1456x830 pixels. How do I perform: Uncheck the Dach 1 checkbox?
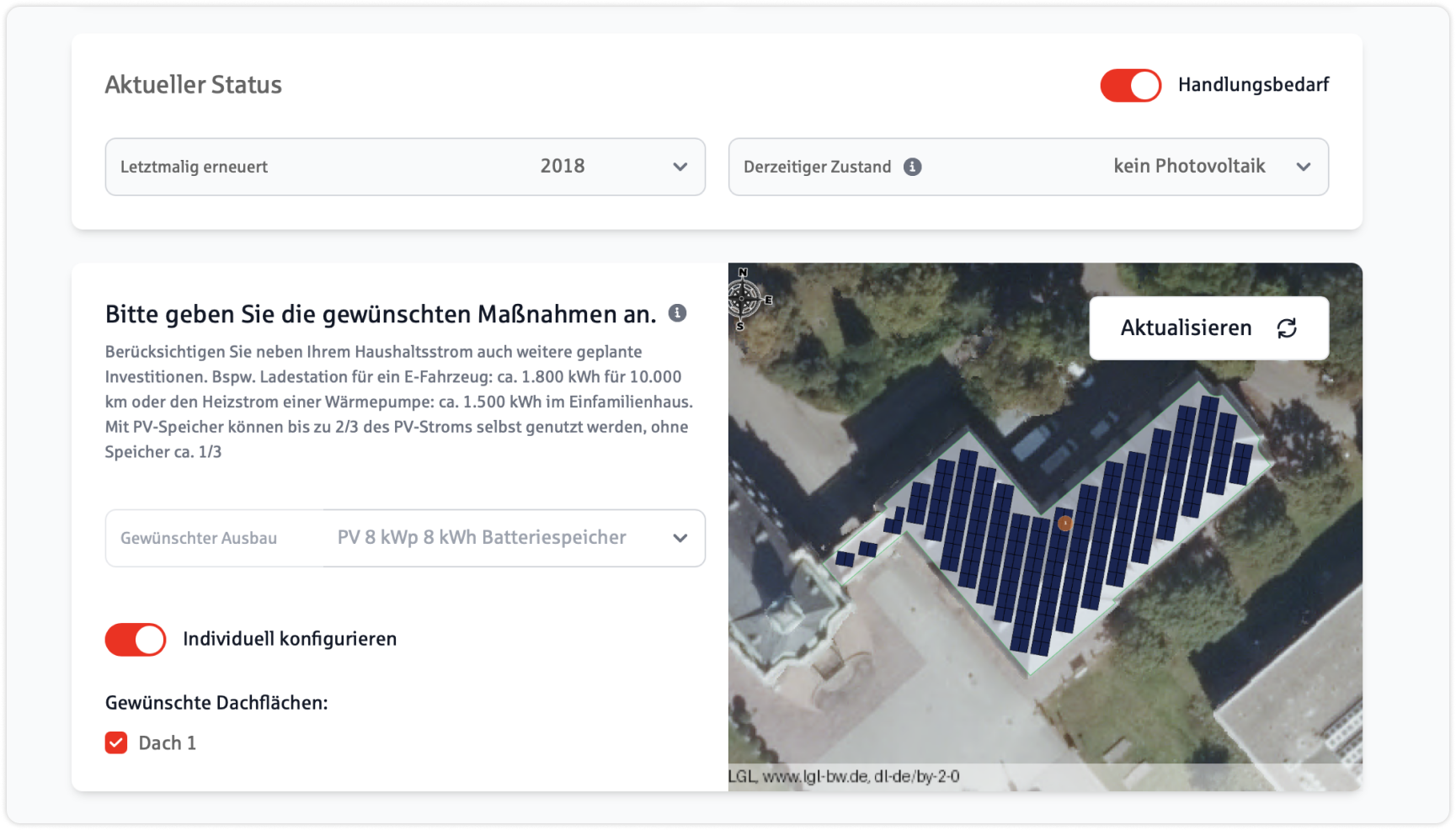click(x=116, y=742)
